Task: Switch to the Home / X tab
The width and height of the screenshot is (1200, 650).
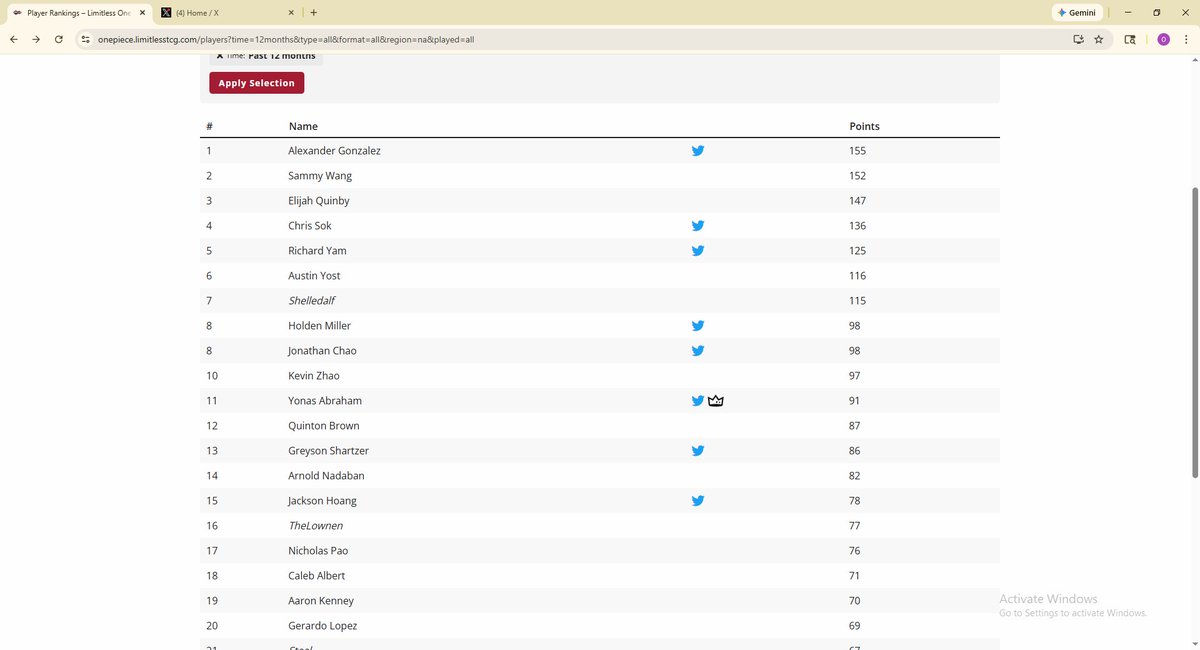Action: pos(229,13)
